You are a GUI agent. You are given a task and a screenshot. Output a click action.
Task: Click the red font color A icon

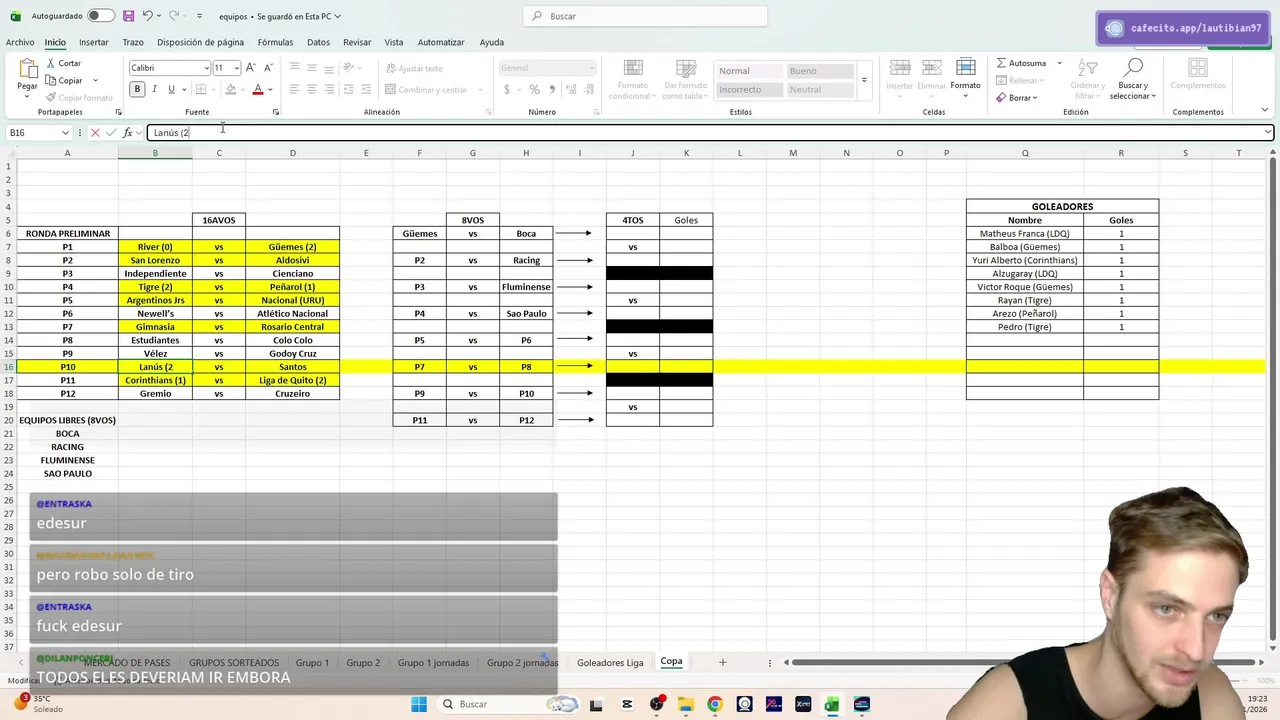pos(257,89)
